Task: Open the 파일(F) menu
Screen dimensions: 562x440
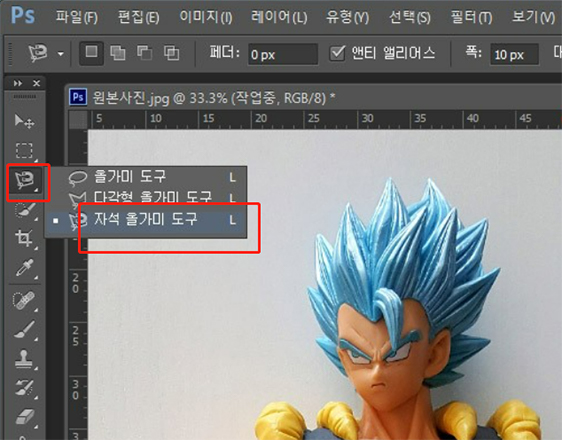Action: (x=77, y=17)
